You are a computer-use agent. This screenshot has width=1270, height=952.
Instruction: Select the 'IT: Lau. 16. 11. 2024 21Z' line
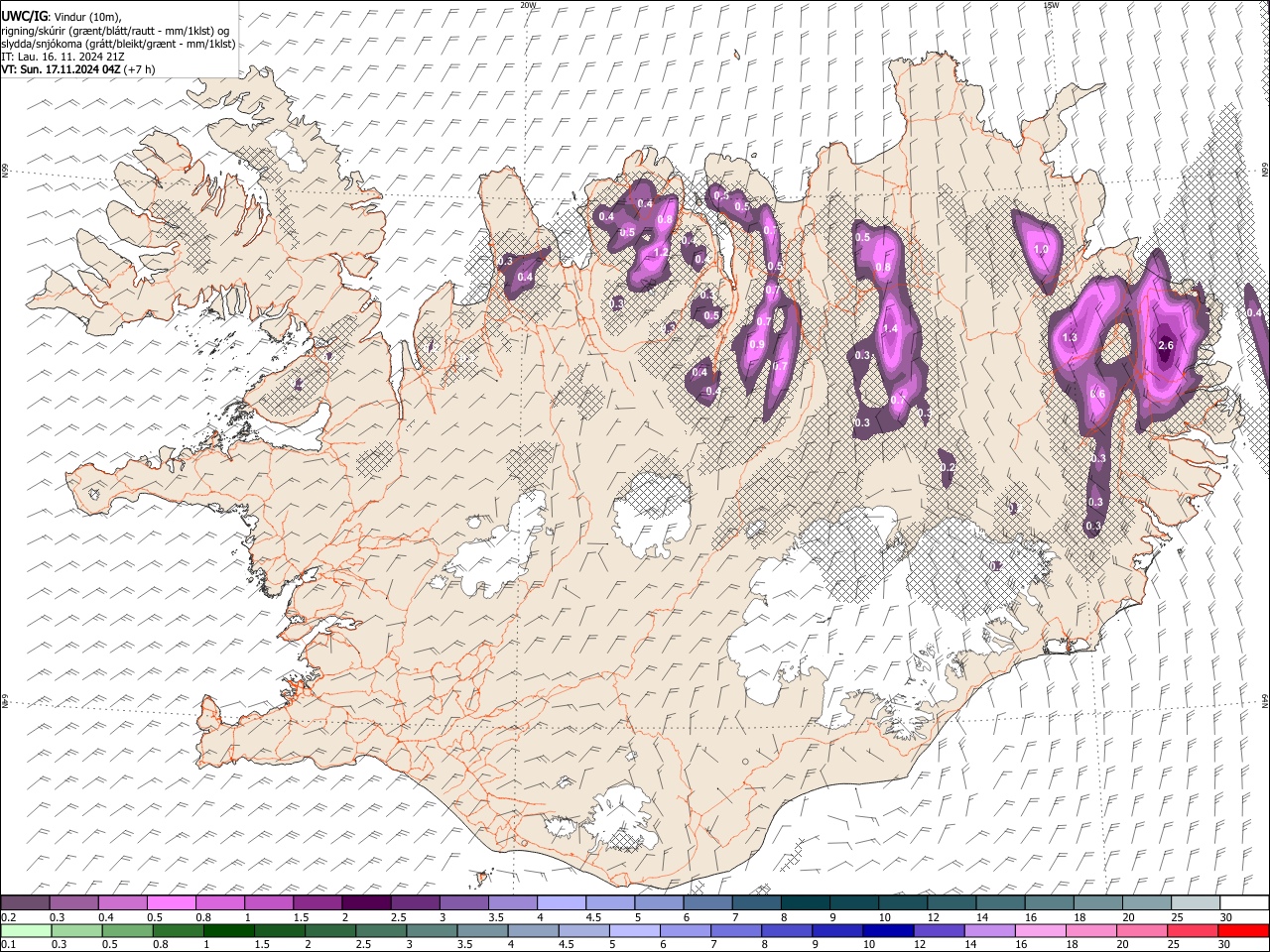[x=63, y=58]
